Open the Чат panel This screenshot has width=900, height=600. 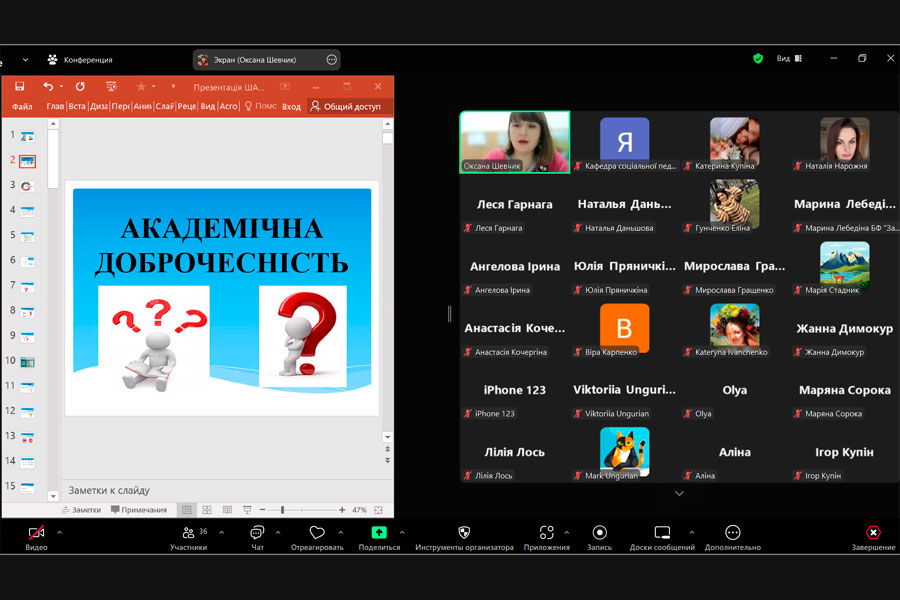257,537
